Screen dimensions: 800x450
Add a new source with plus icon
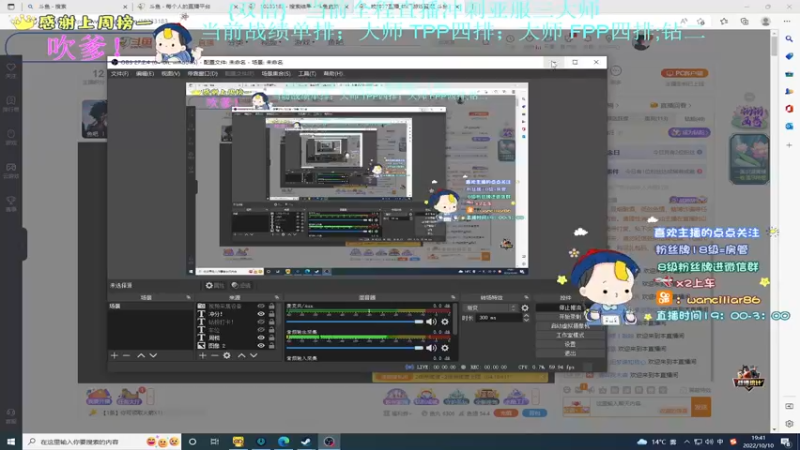[x=203, y=356]
